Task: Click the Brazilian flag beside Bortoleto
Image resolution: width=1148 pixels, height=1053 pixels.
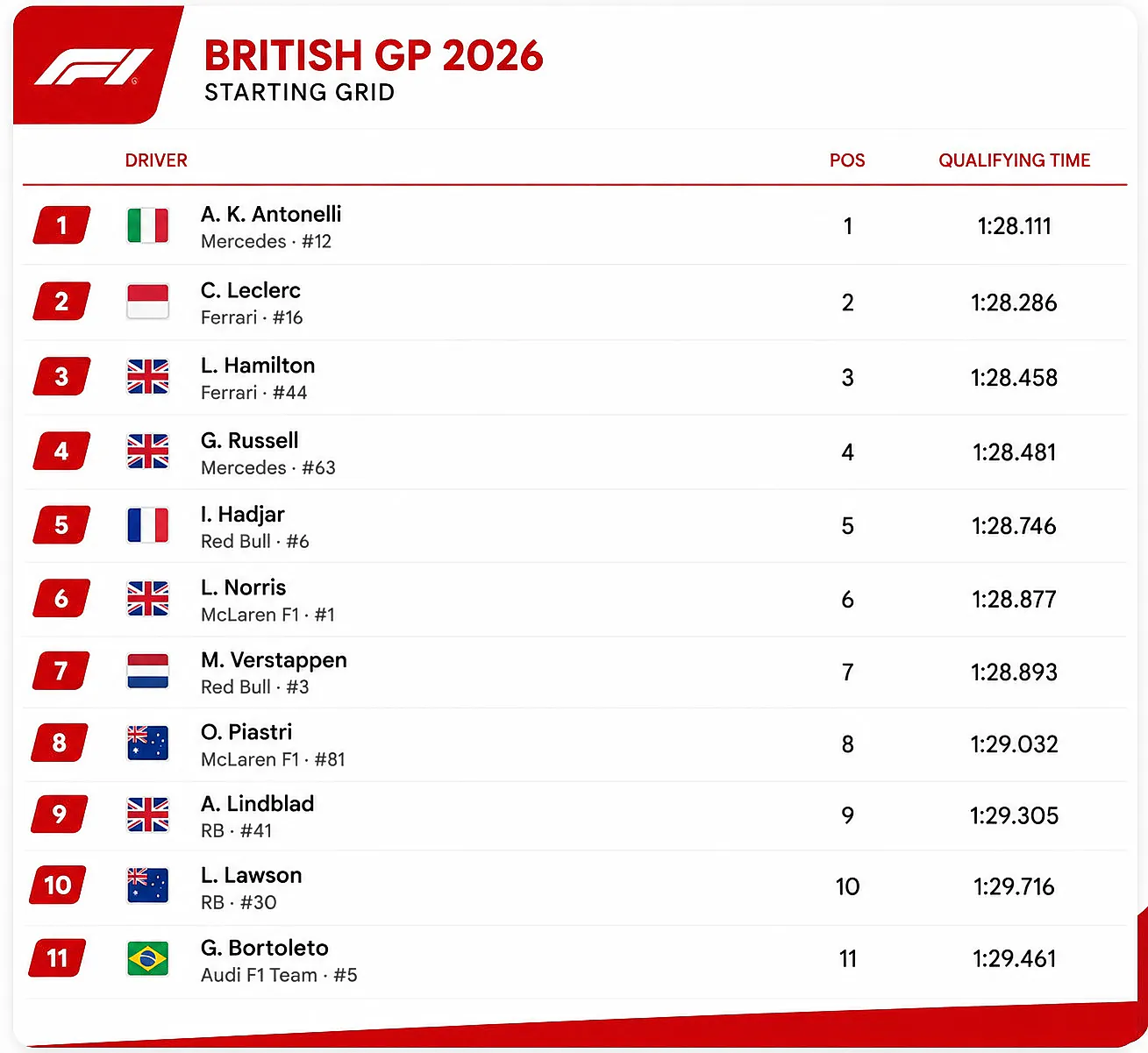Action: click(x=147, y=958)
